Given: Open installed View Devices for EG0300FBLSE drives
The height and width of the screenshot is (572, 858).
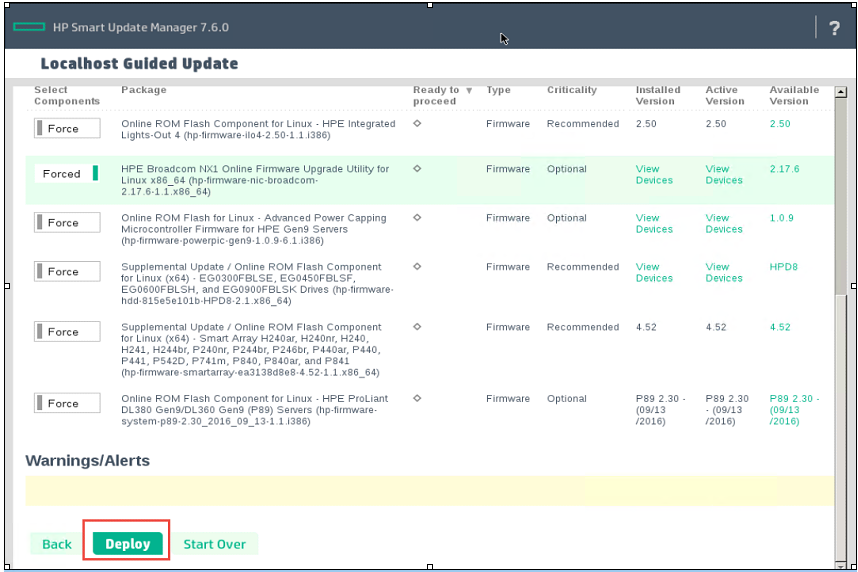Looking at the screenshot, I should (x=654, y=273).
